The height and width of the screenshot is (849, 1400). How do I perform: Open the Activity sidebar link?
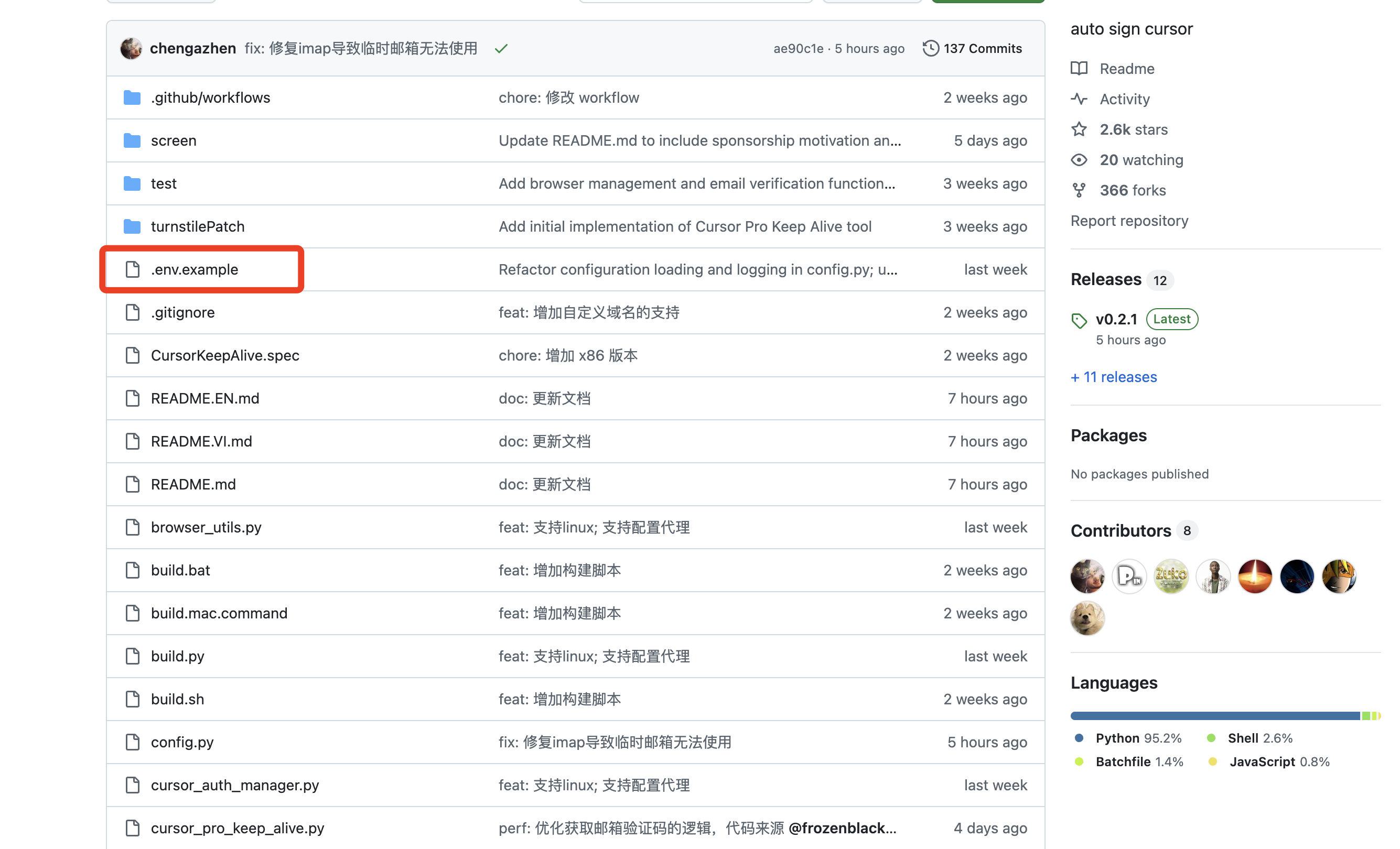pyautogui.click(x=1124, y=99)
